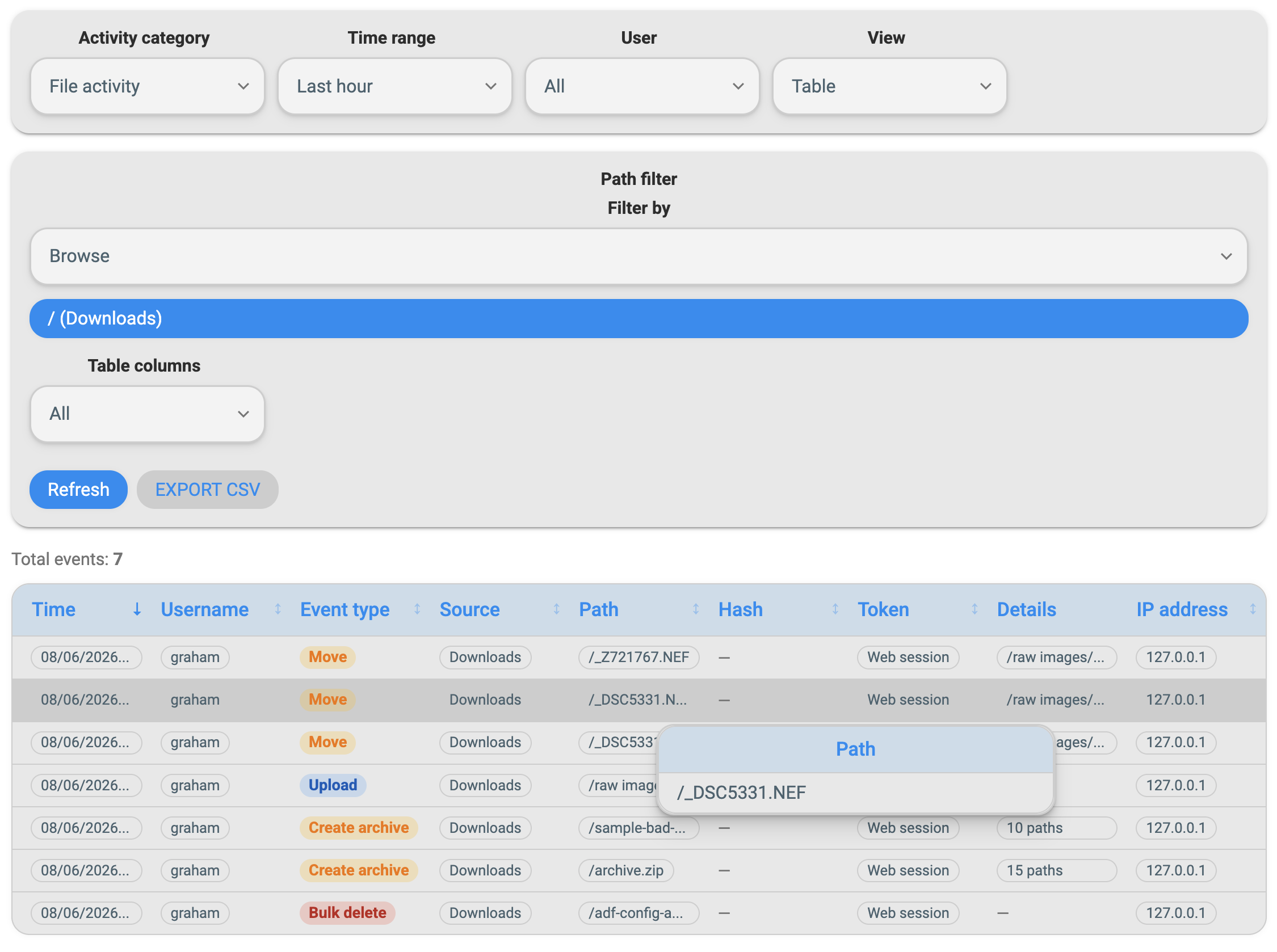1277x952 pixels.
Task: Click the Details column header
Action: tap(1026, 609)
